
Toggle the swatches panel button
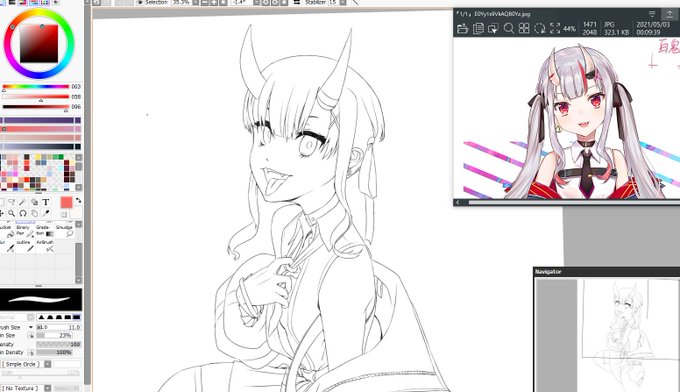pyautogui.click(x=45, y=2)
